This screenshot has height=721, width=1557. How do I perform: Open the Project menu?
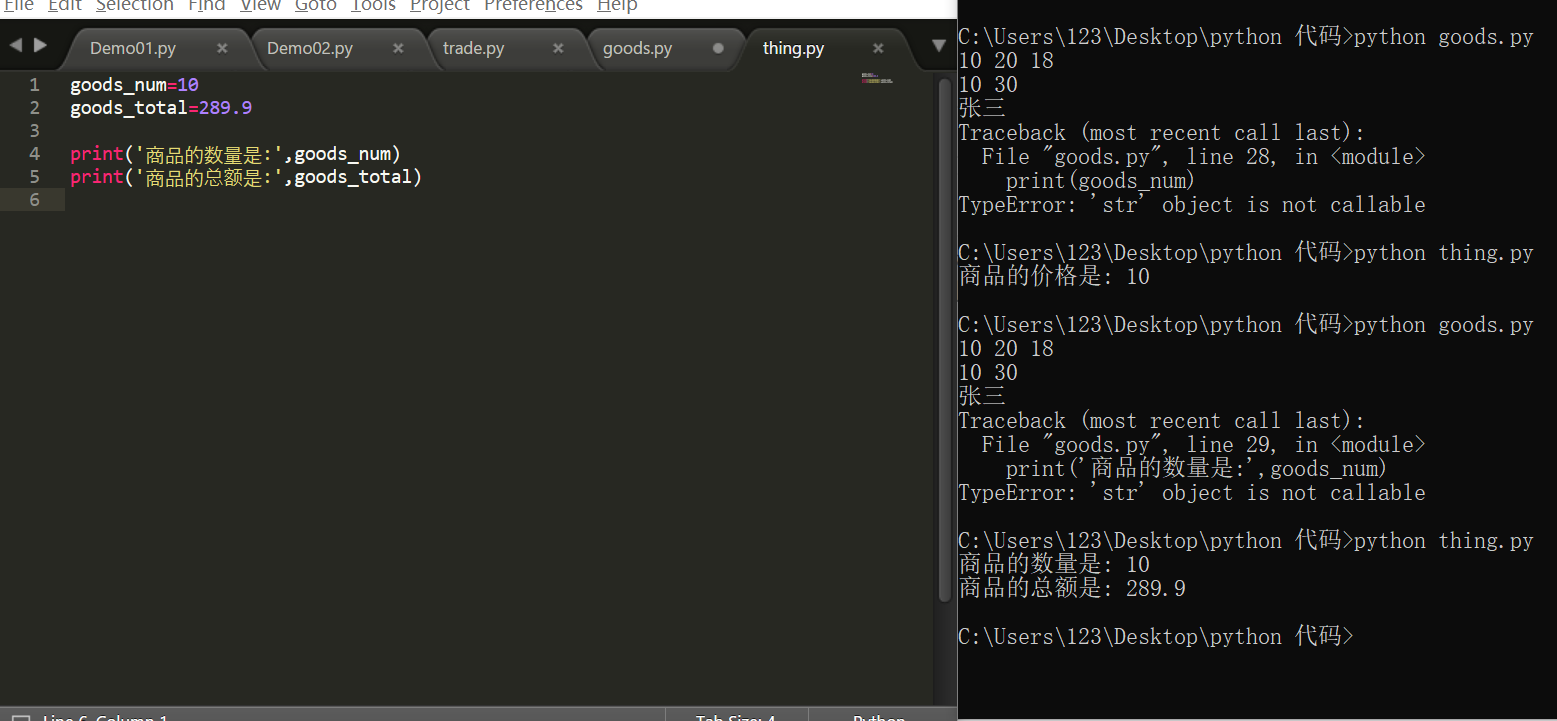pos(440,6)
